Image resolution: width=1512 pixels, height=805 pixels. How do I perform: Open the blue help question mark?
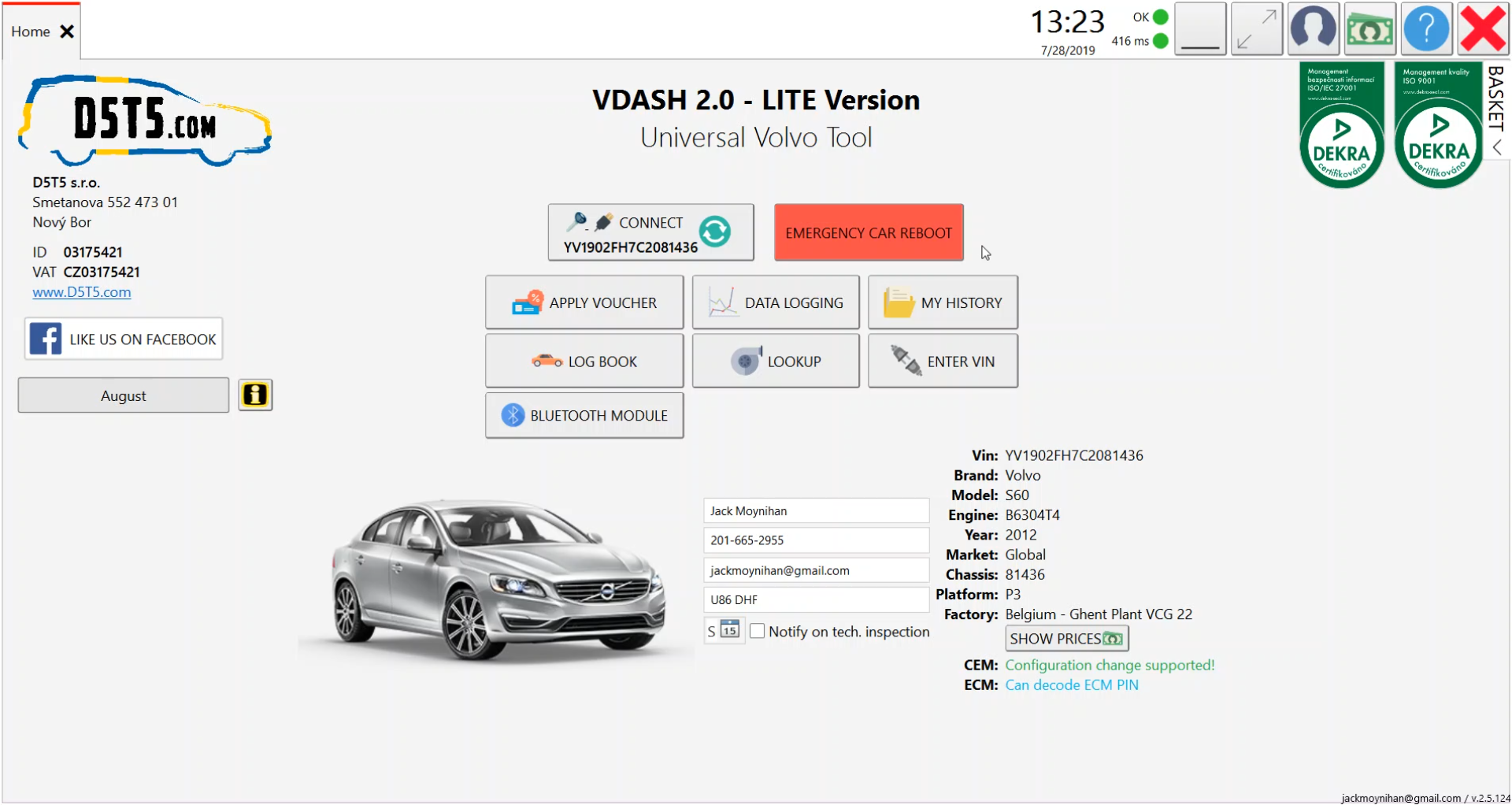point(1426,29)
